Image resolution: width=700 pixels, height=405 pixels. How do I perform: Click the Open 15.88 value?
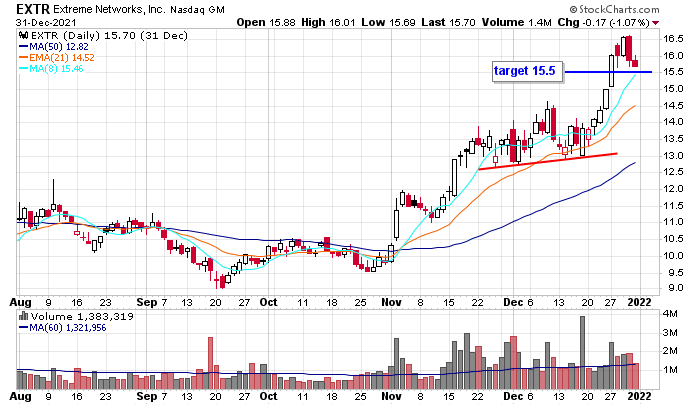pos(266,22)
